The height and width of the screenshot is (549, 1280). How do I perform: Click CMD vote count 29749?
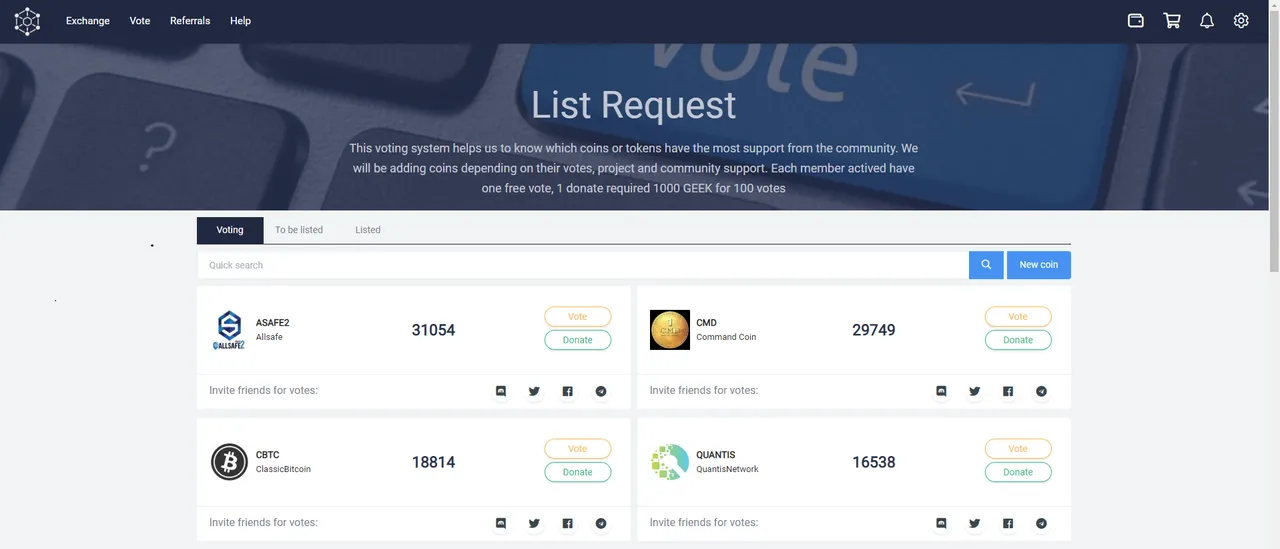point(874,330)
